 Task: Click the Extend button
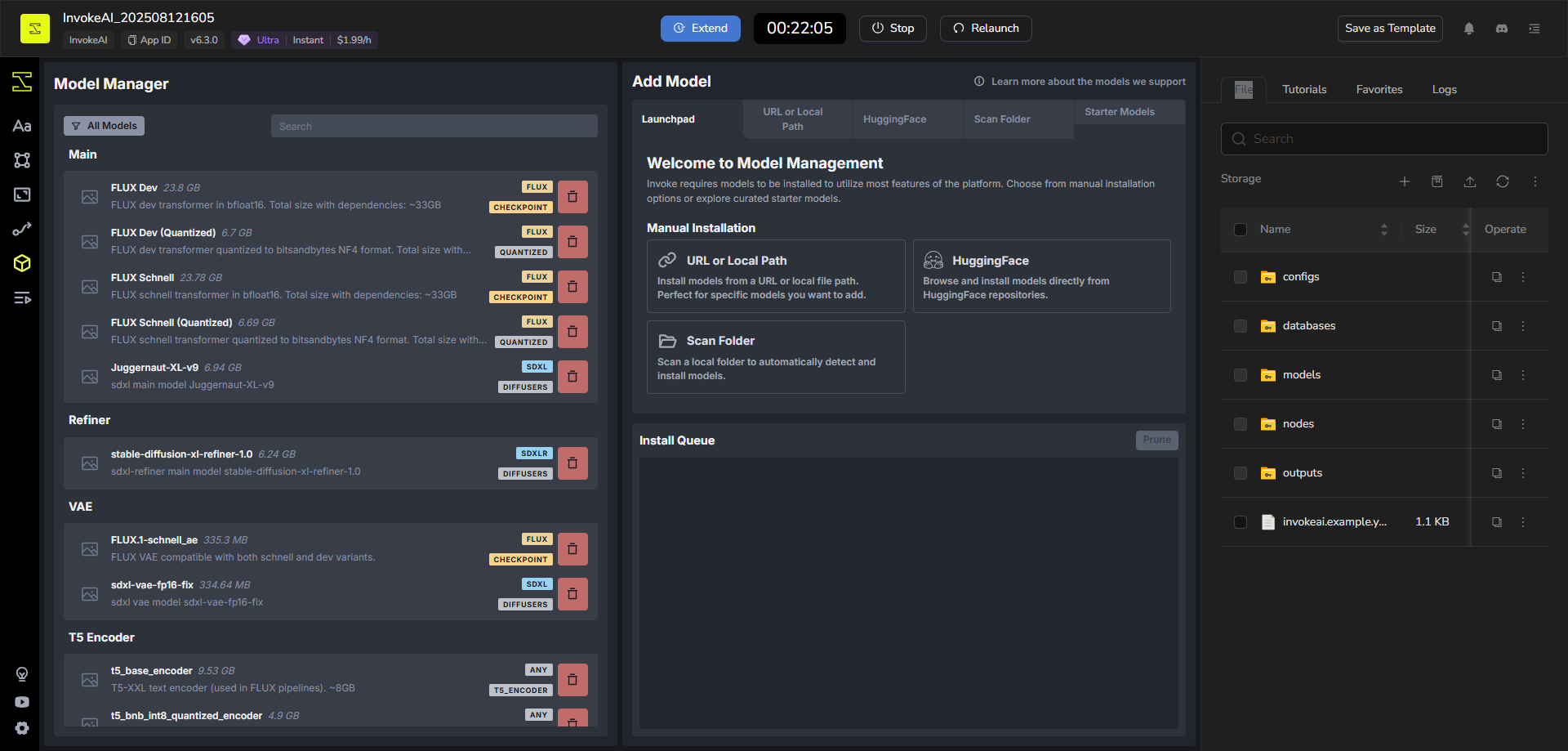click(x=701, y=29)
